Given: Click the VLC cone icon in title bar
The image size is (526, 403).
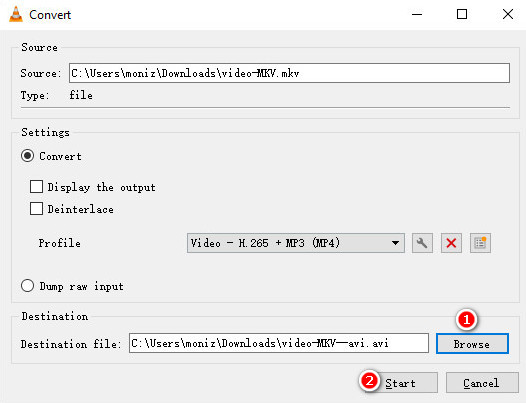Looking at the screenshot, I should [x=16, y=14].
